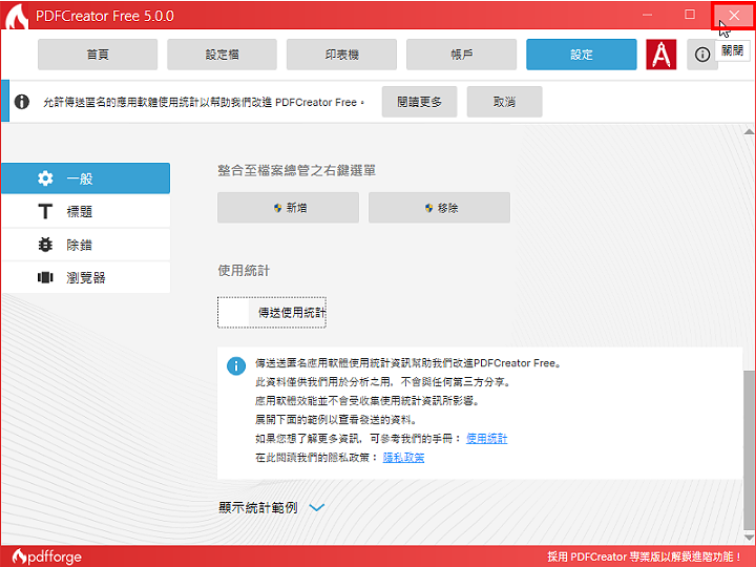The width and height of the screenshot is (756, 567).
Task: Click the 閱讀更多 read more button
Action: pyautogui.click(x=419, y=102)
